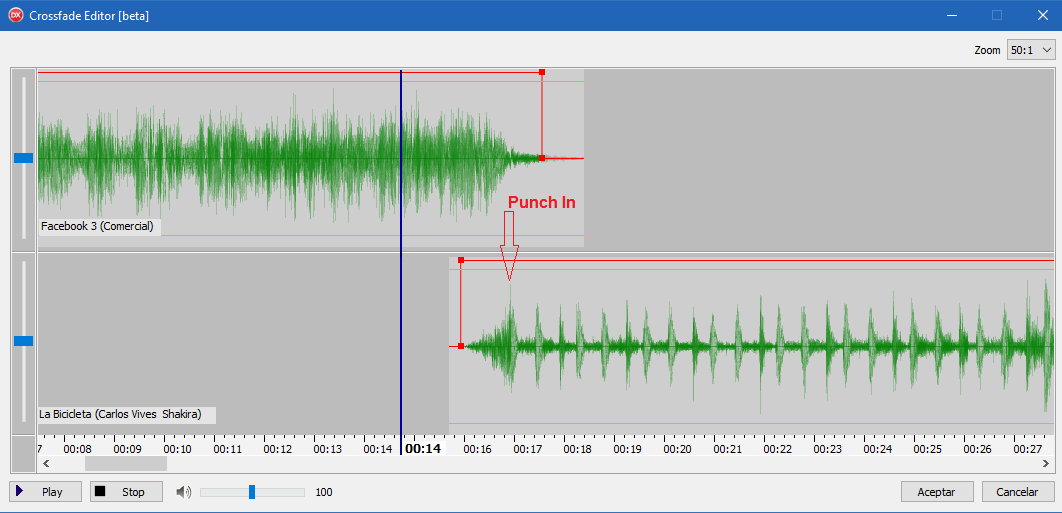Click the Facebook 3 (Comercial) track label
Screen dimensions: 1062x513
[x=100, y=226]
